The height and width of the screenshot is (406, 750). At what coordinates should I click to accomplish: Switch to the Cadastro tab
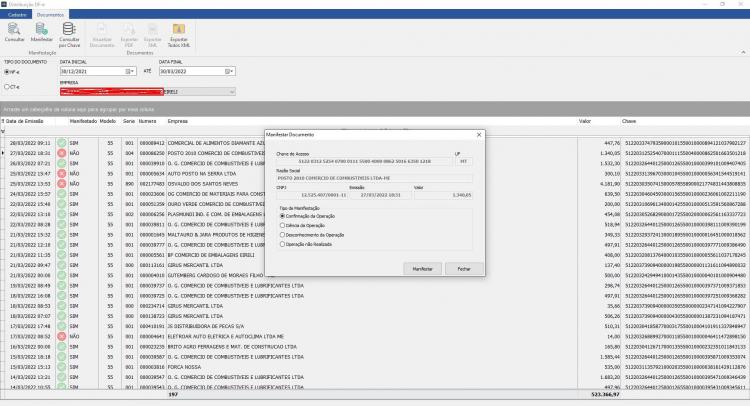tap(17, 15)
